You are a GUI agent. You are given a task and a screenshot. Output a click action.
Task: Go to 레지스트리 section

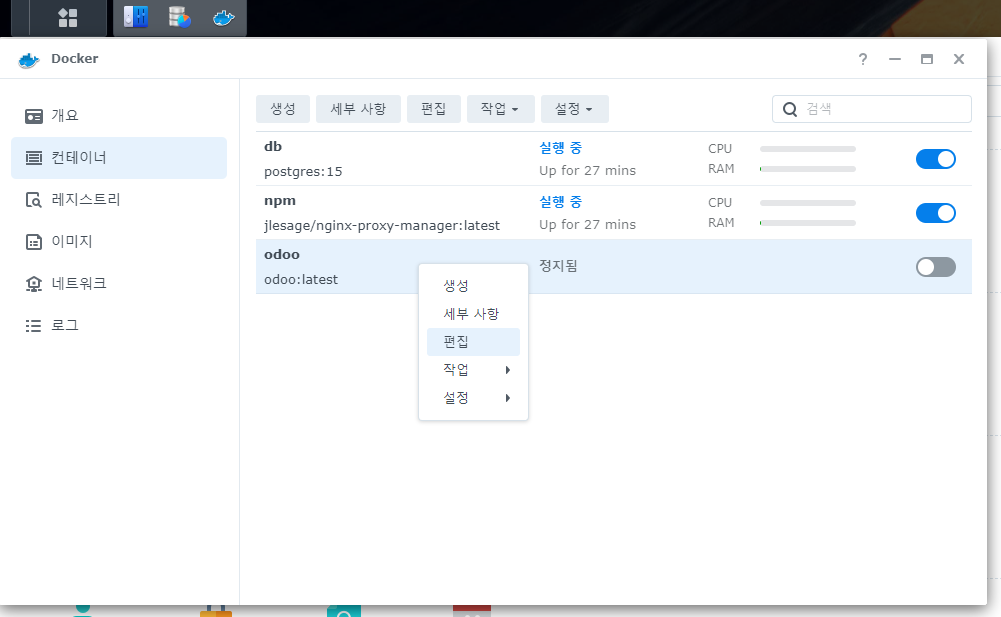point(119,200)
